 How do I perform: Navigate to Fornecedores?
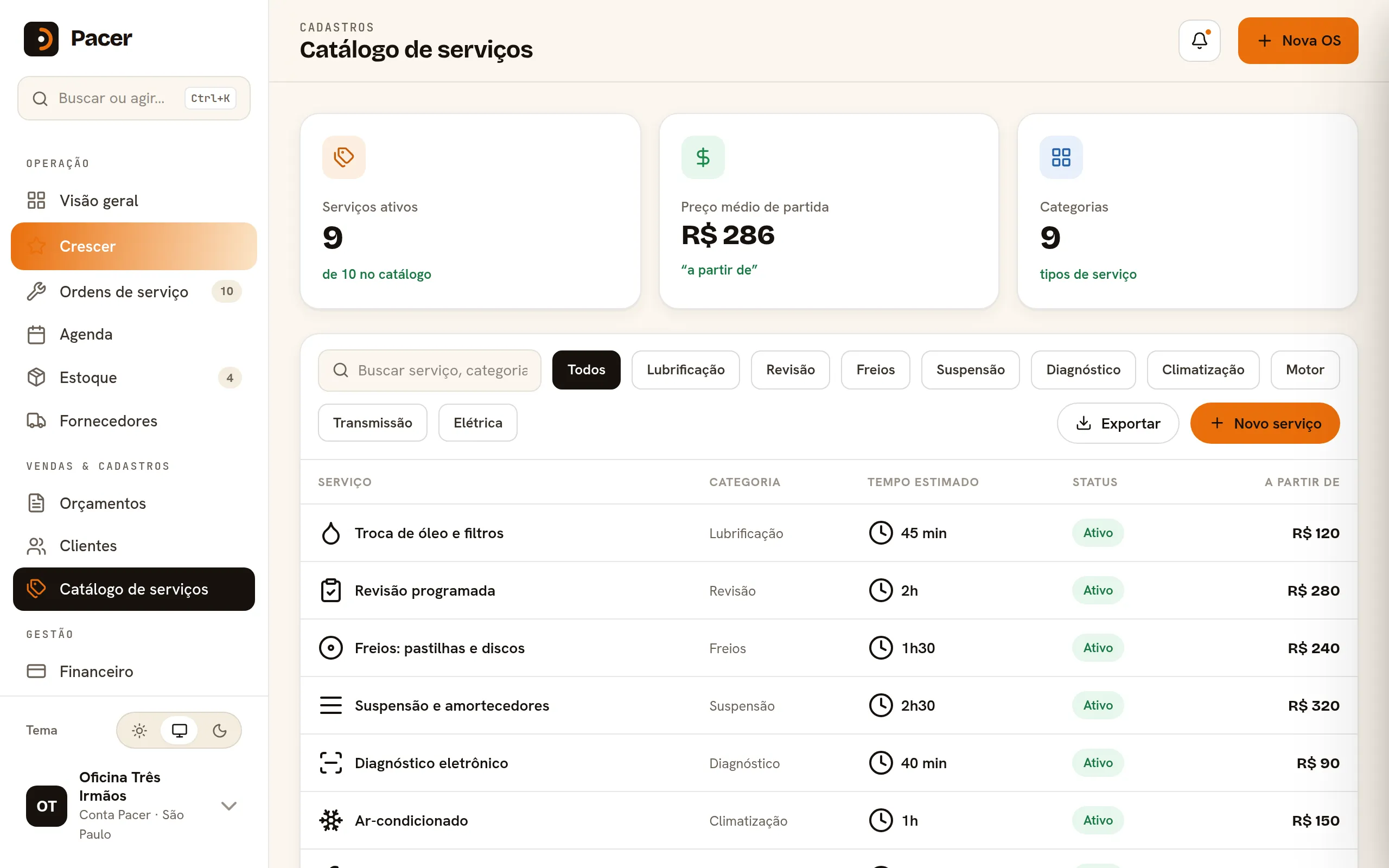[x=133, y=420]
